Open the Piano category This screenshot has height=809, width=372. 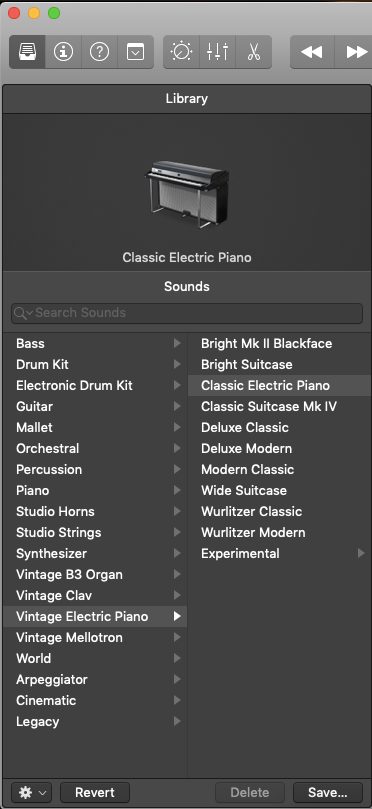click(95, 490)
